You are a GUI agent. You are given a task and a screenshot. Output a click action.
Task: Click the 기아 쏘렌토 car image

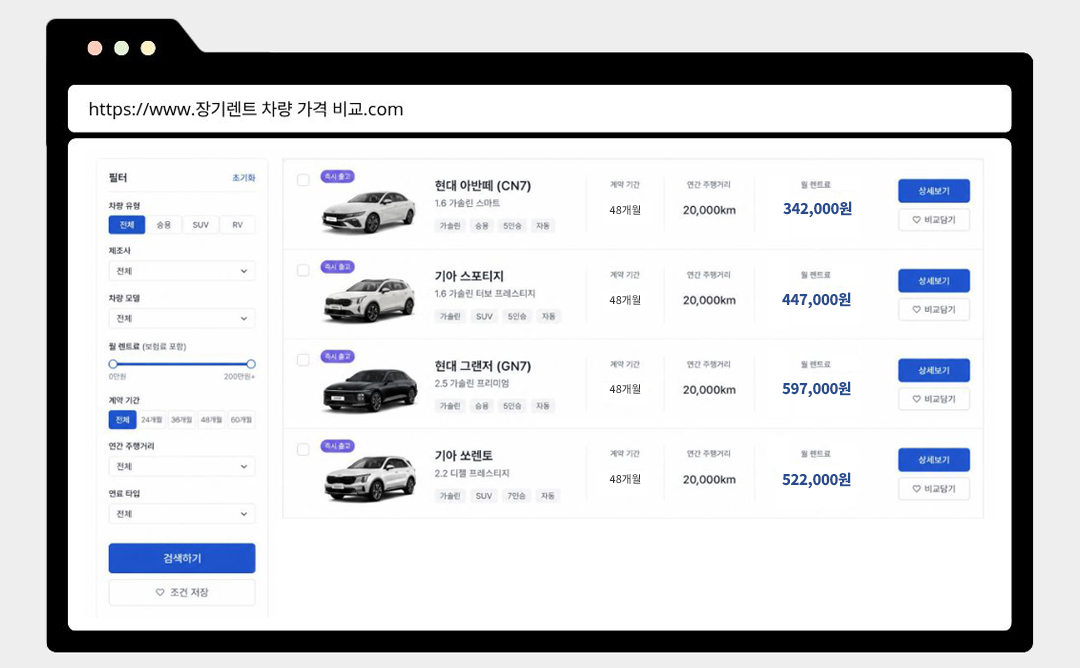[370, 479]
